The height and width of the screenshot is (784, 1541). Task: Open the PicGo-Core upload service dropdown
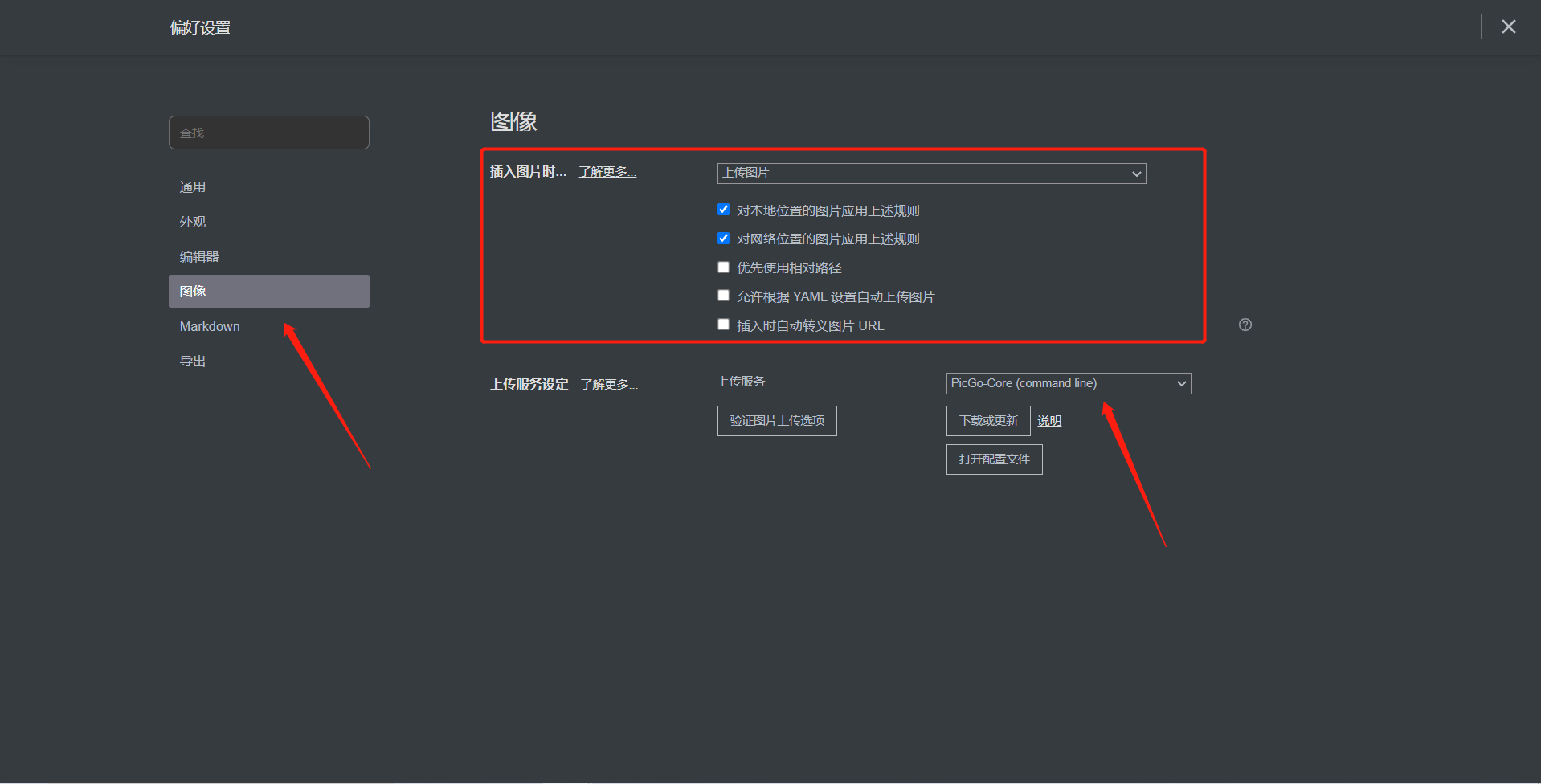click(1069, 383)
